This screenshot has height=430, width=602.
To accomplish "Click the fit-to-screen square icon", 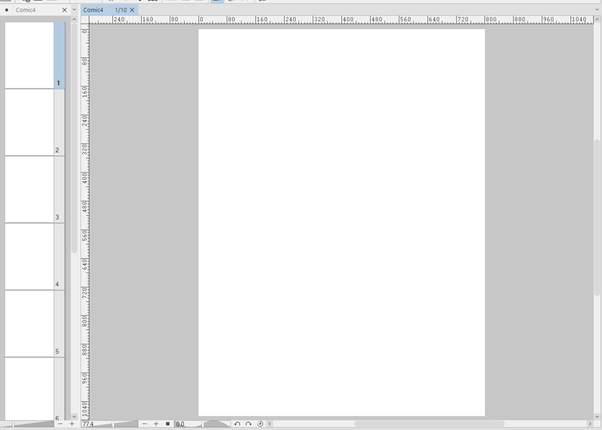I will pos(168,424).
